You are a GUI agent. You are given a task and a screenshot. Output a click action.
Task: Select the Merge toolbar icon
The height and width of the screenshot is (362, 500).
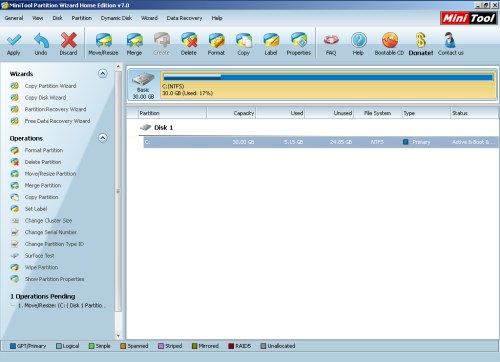pos(134,44)
